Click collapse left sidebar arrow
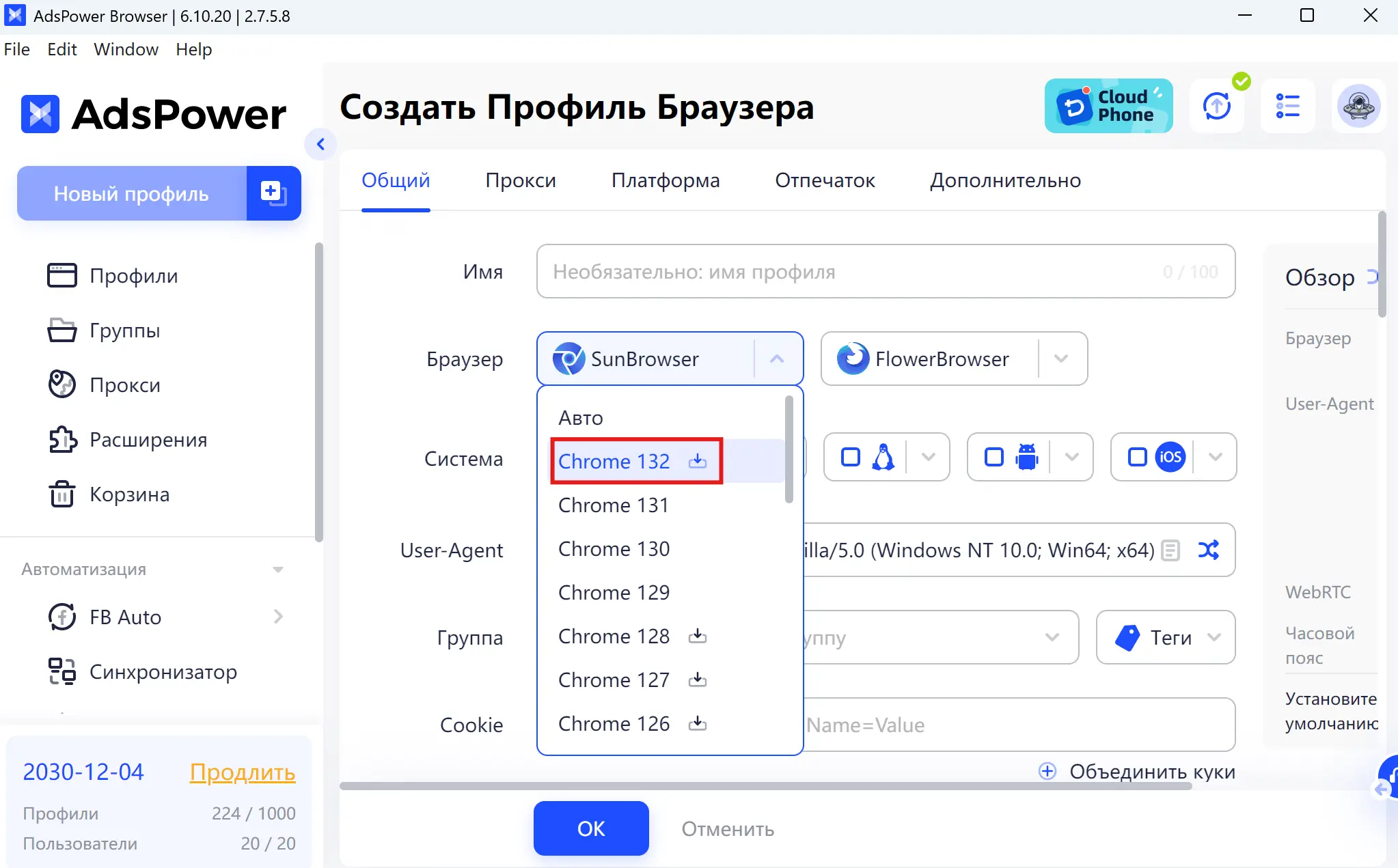 coord(321,144)
